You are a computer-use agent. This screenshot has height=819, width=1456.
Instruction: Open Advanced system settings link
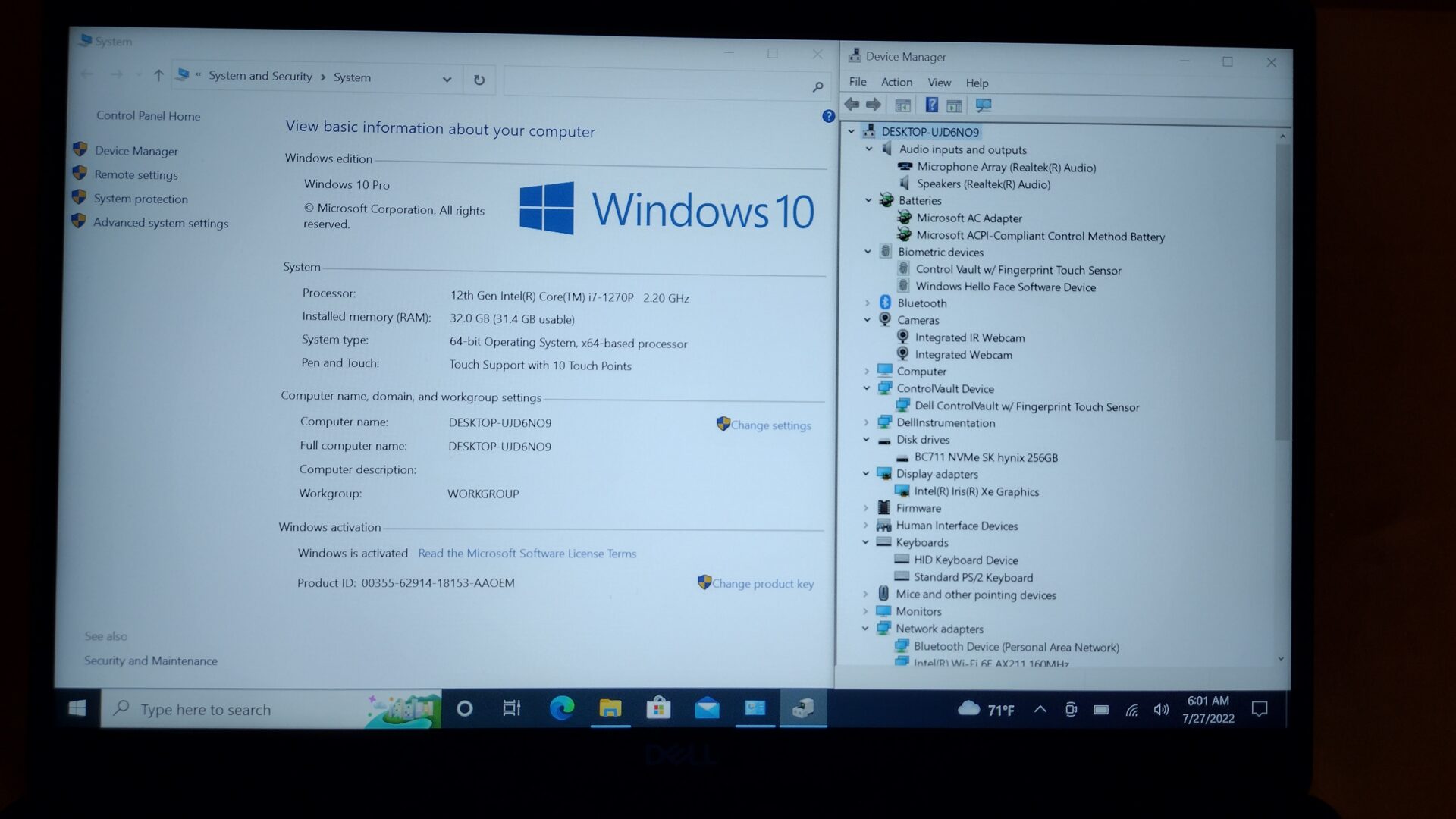(160, 223)
